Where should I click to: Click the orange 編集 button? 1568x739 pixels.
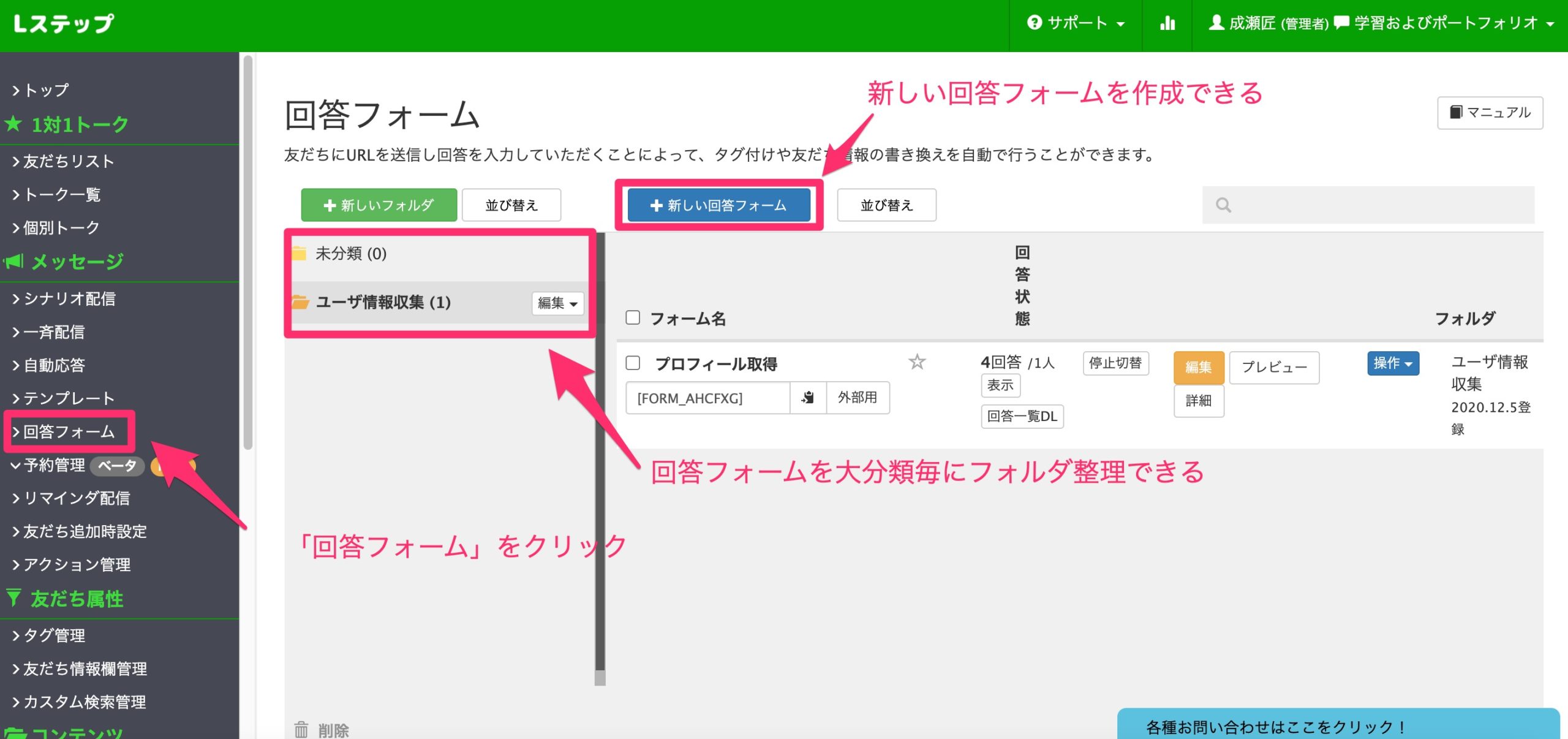tap(1198, 366)
